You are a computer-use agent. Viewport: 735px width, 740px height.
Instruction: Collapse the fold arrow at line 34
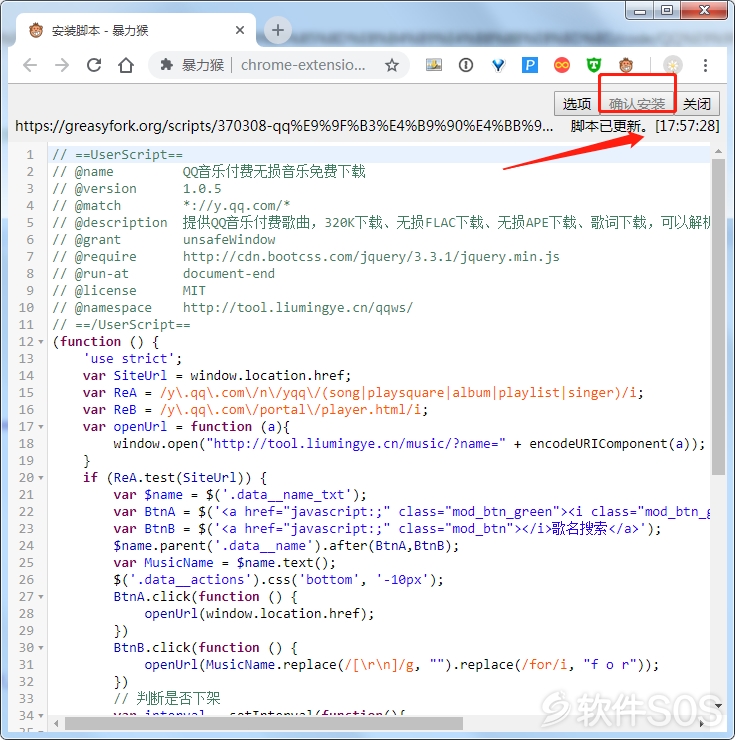(41, 715)
